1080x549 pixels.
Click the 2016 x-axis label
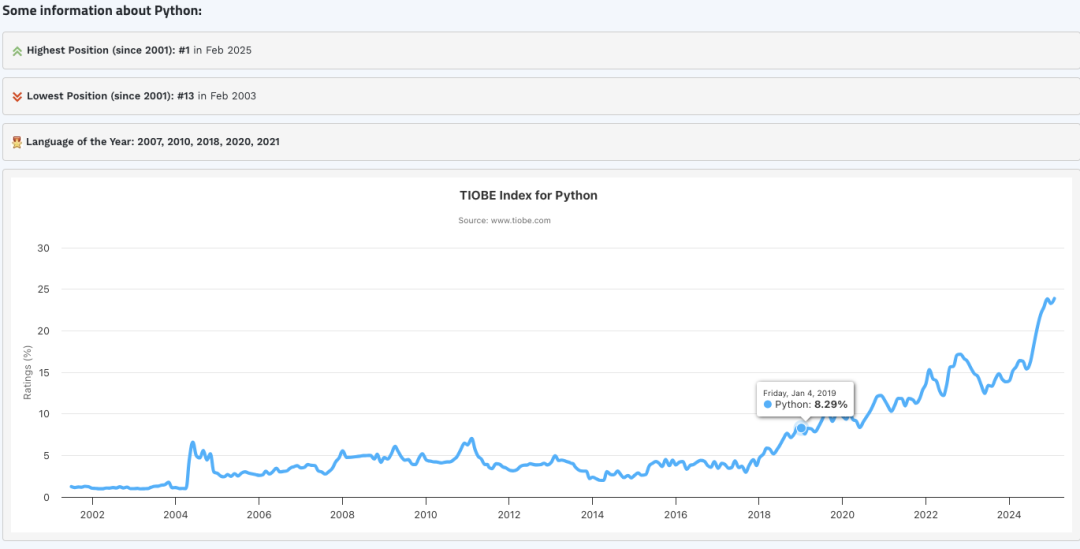(x=676, y=514)
